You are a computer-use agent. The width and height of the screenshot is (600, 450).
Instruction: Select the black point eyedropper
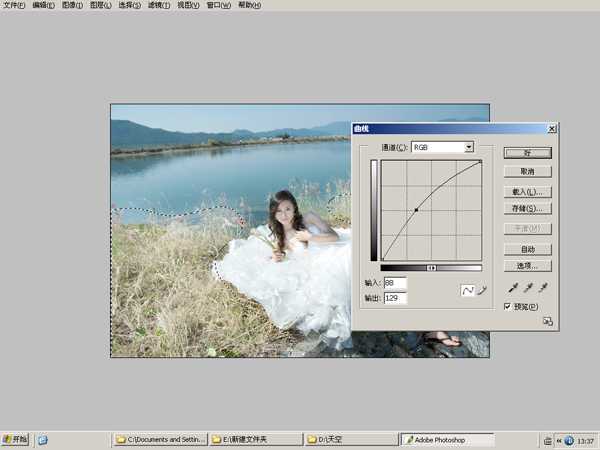512,288
